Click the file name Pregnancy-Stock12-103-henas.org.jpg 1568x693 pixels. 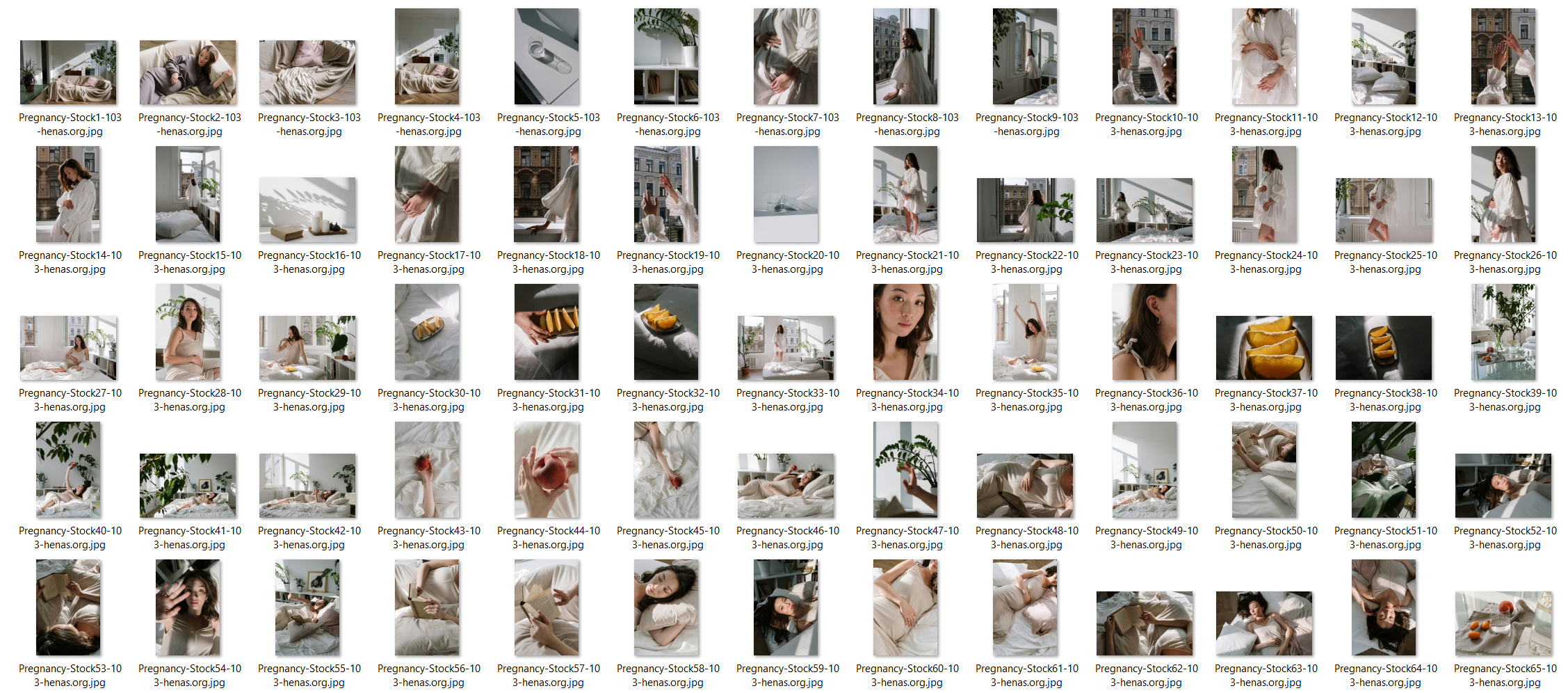(x=1386, y=125)
